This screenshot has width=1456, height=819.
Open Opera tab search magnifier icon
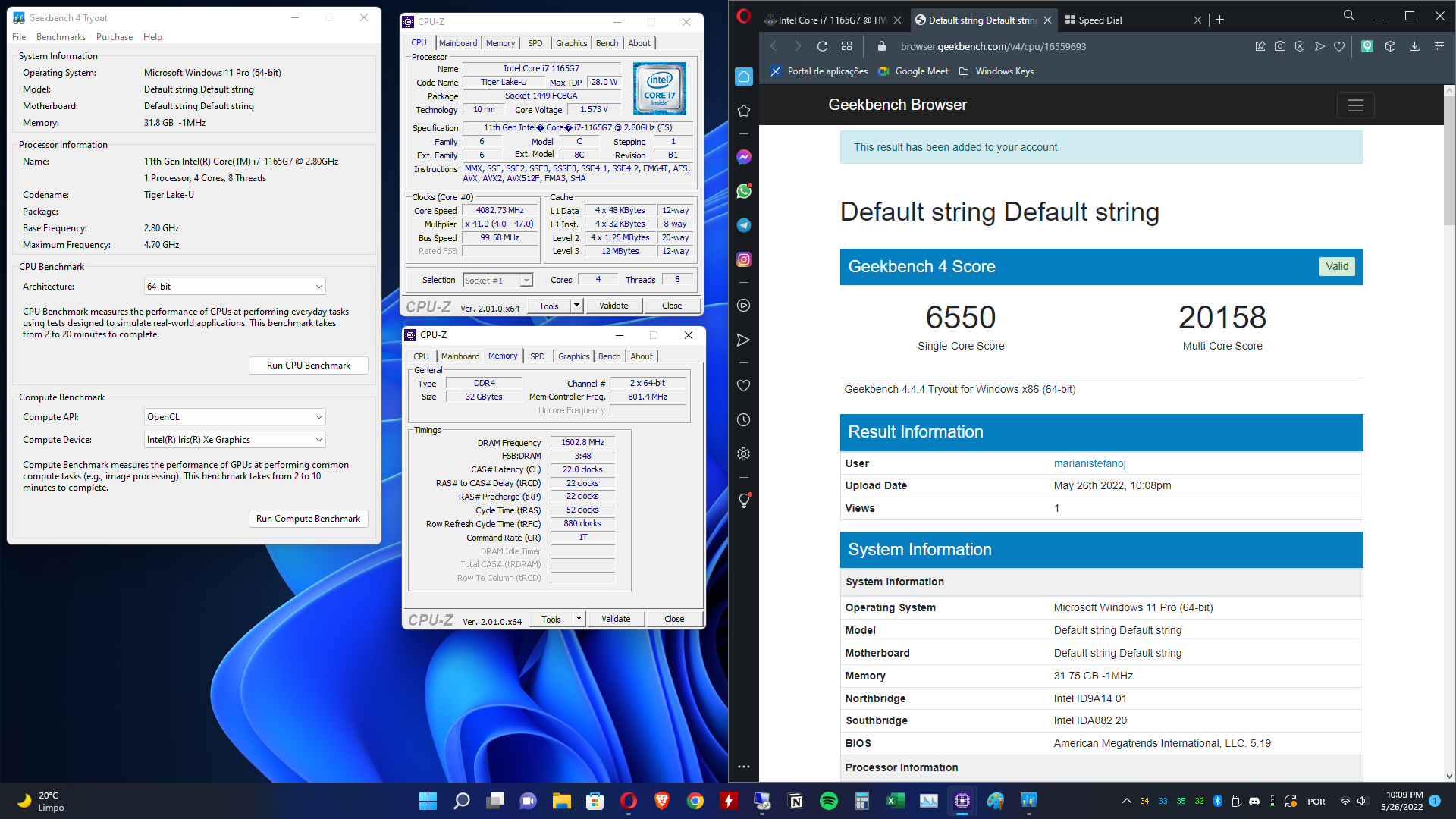click(1348, 16)
